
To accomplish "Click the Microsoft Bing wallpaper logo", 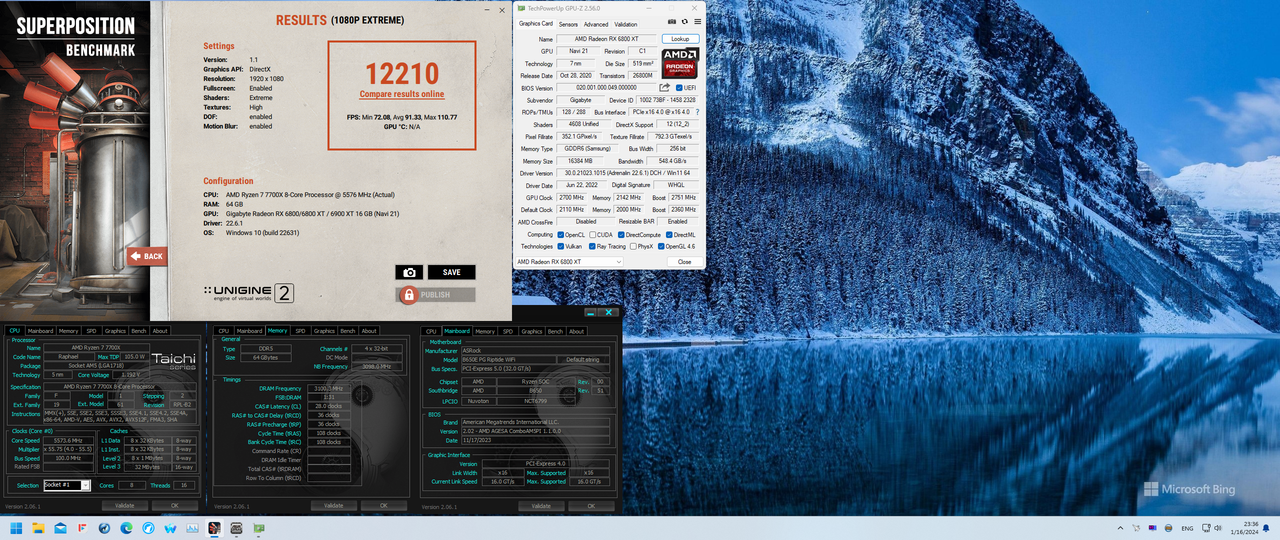I will pos(1189,489).
